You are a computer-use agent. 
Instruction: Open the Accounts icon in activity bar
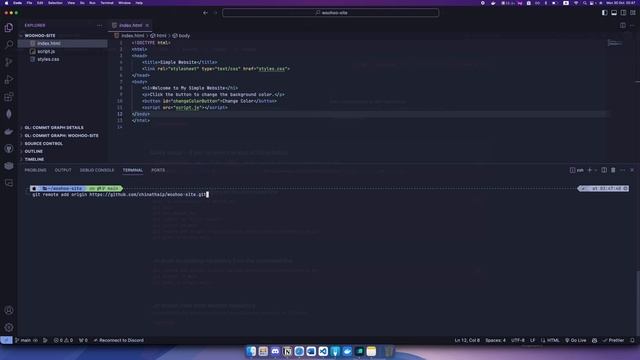[9, 310]
